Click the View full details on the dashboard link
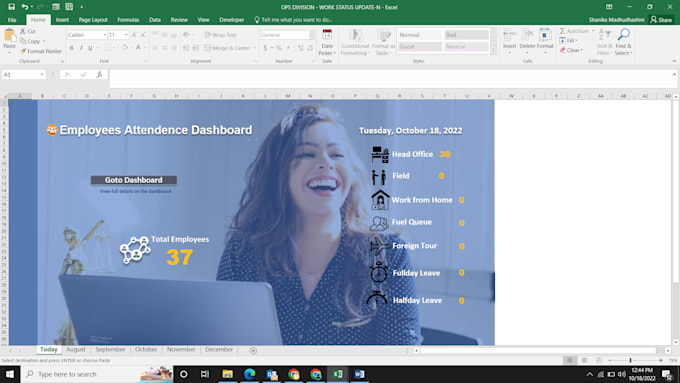Viewport: 680px width, 383px height. coord(135,191)
